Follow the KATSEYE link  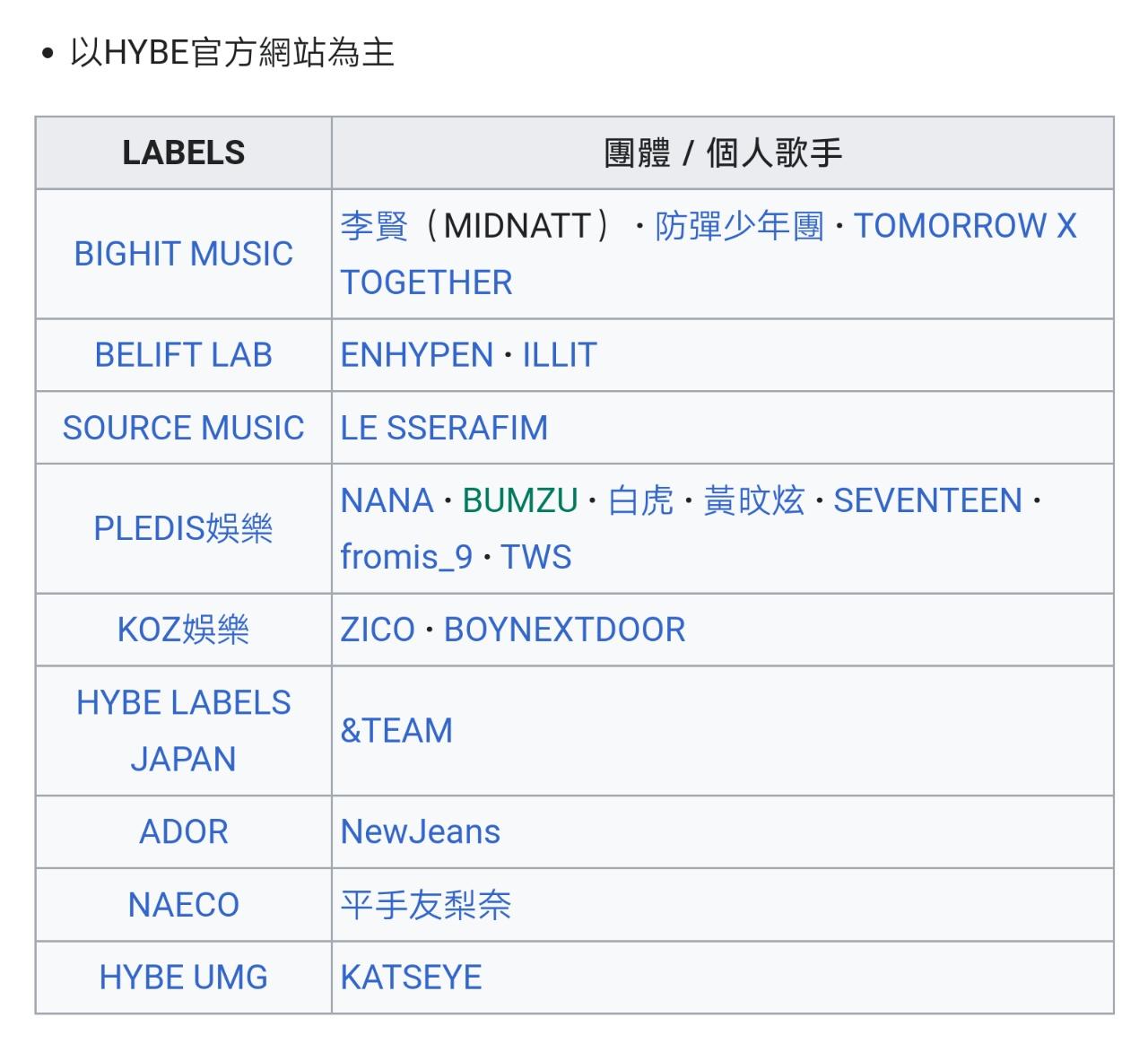[x=411, y=978]
